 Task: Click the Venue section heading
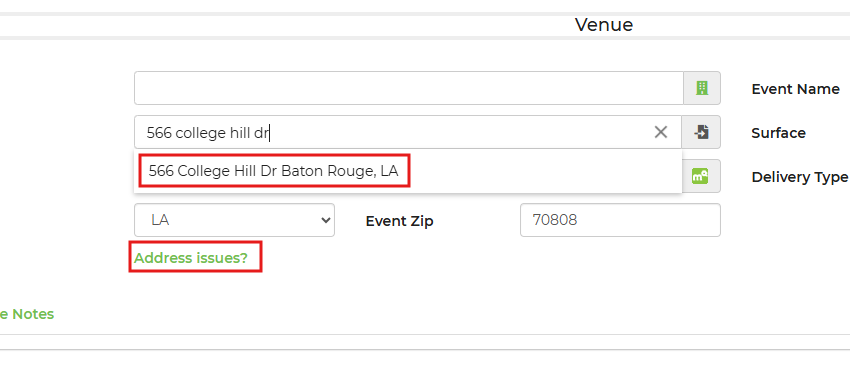click(604, 25)
